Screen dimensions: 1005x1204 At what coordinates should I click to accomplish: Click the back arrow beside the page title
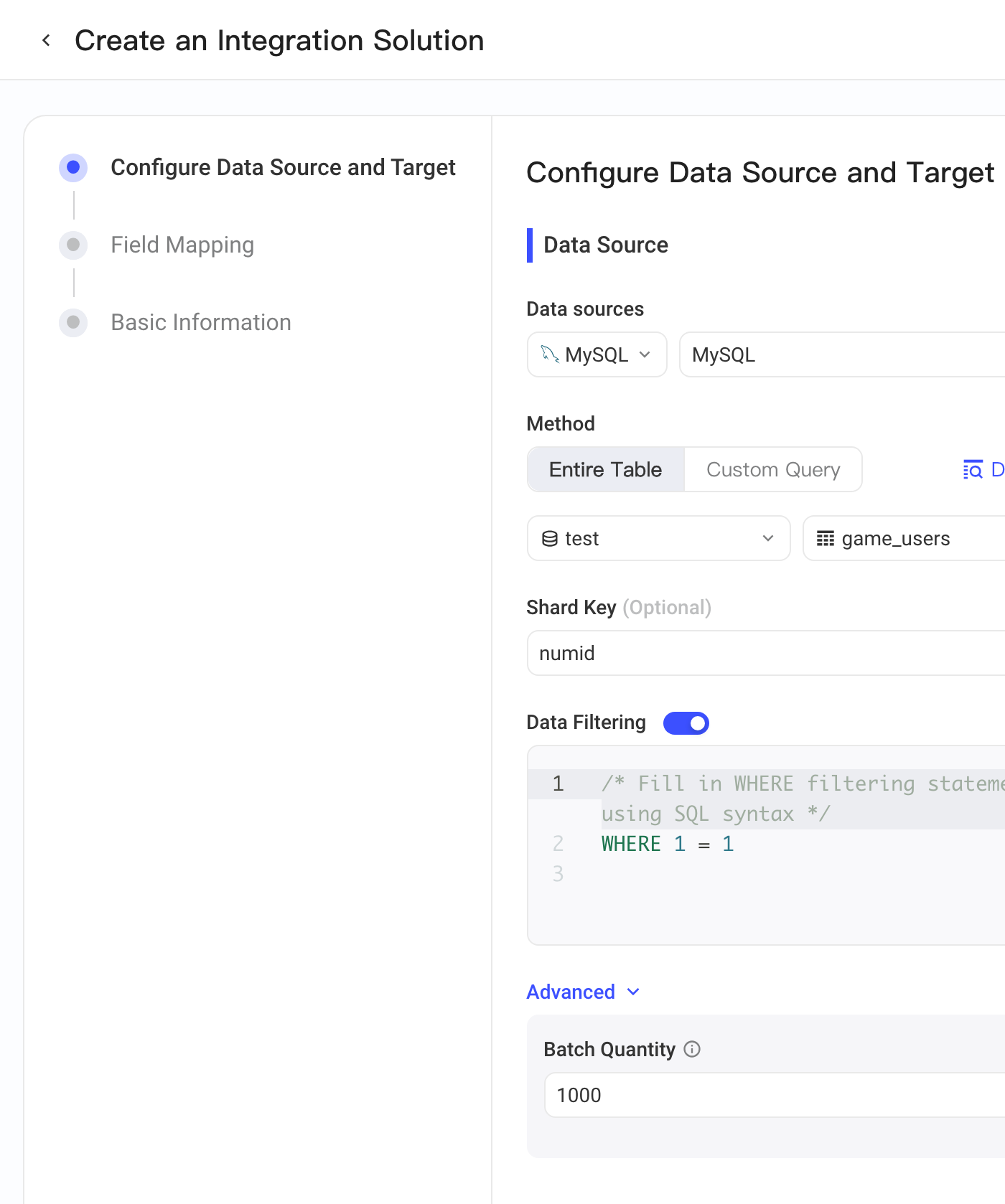coord(47,41)
